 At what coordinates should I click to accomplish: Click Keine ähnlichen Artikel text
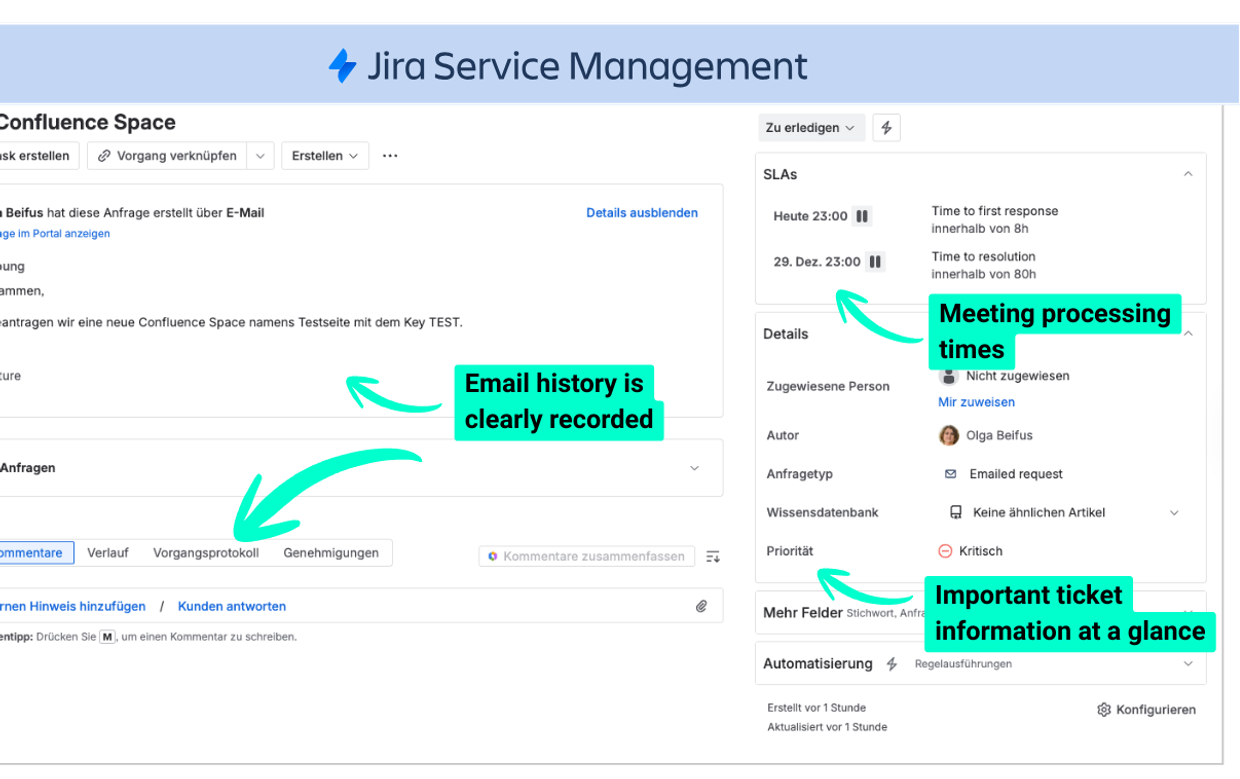tap(1039, 513)
